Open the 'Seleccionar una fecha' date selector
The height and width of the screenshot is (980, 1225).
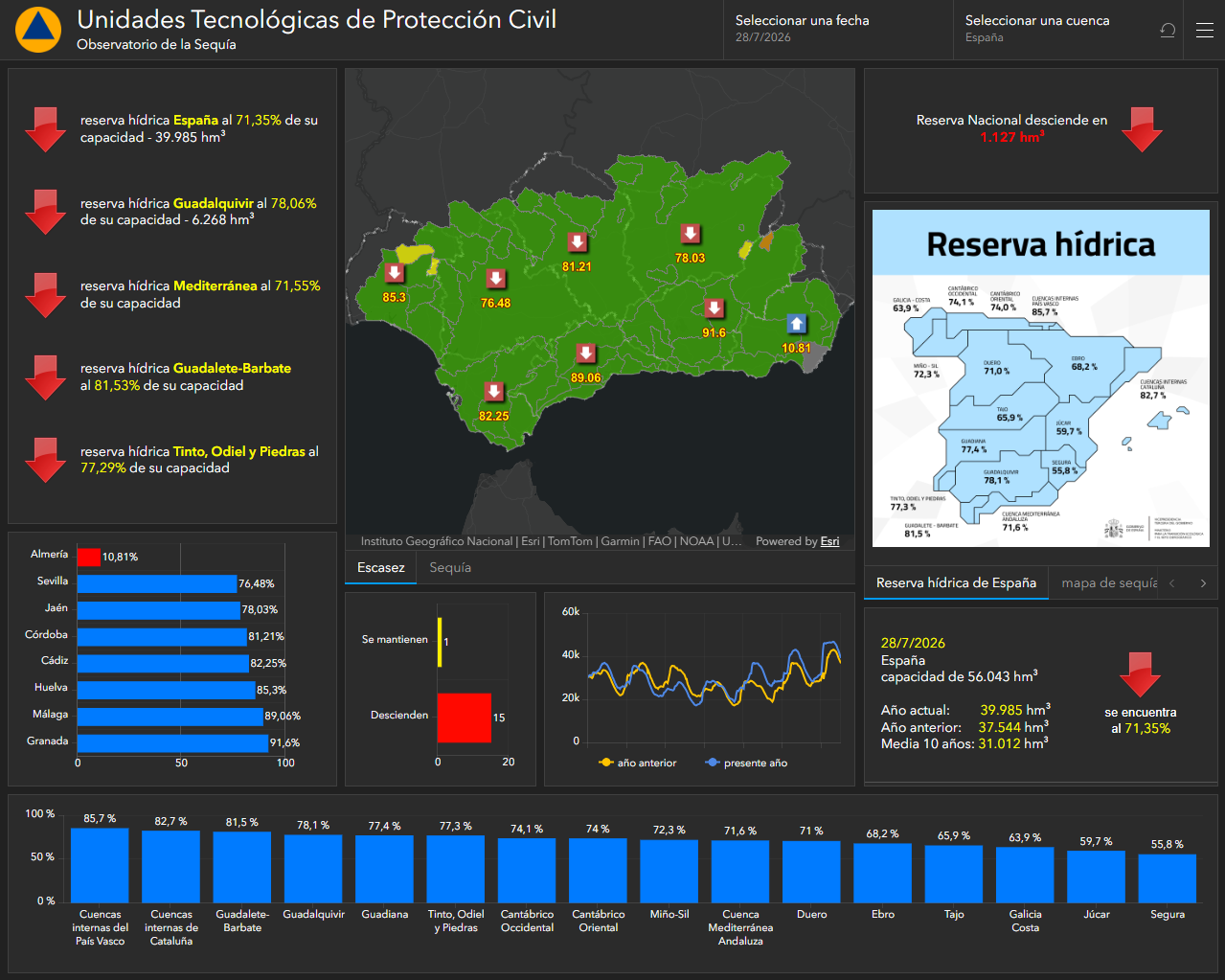point(838,30)
